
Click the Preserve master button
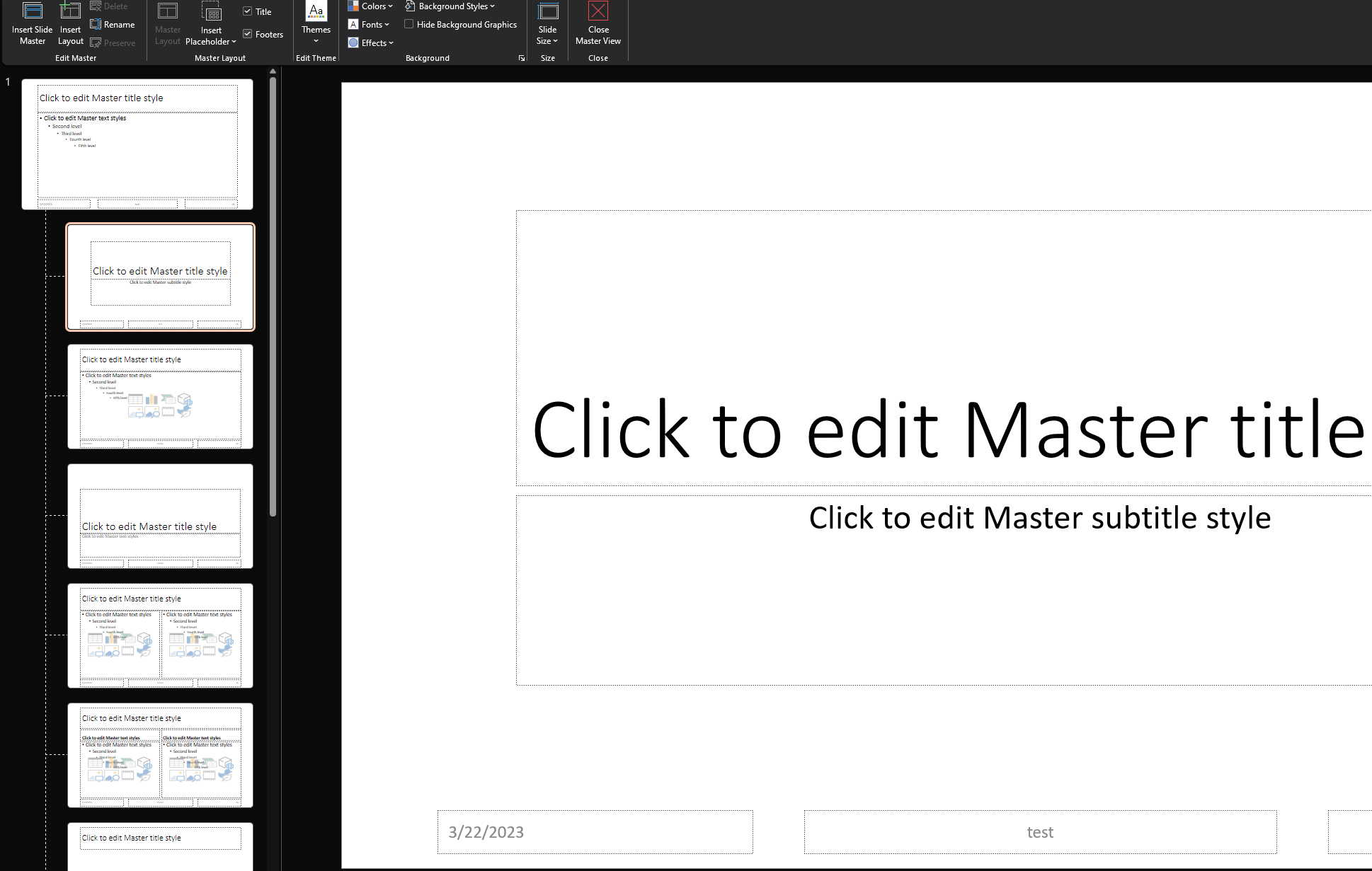coord(113,43)
